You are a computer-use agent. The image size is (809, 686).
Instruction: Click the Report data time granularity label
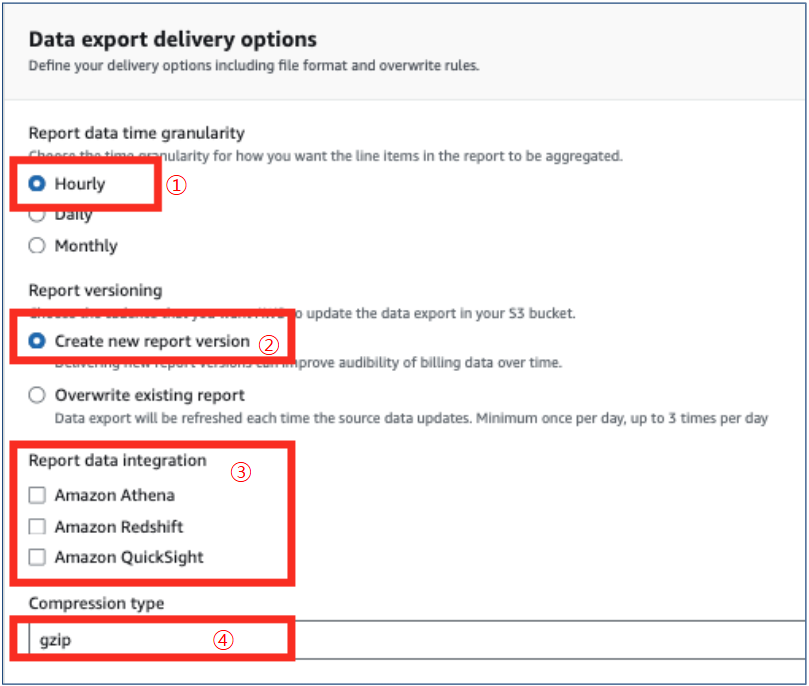[x=136, y=133]
